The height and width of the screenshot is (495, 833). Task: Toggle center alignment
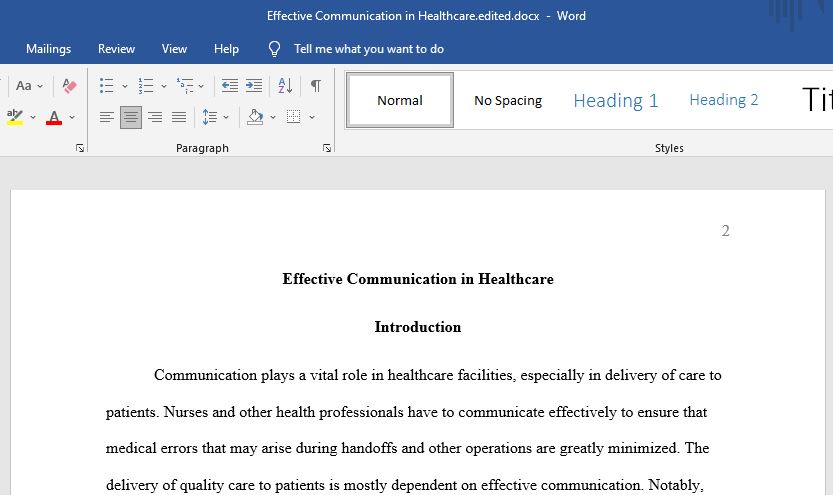131,117
